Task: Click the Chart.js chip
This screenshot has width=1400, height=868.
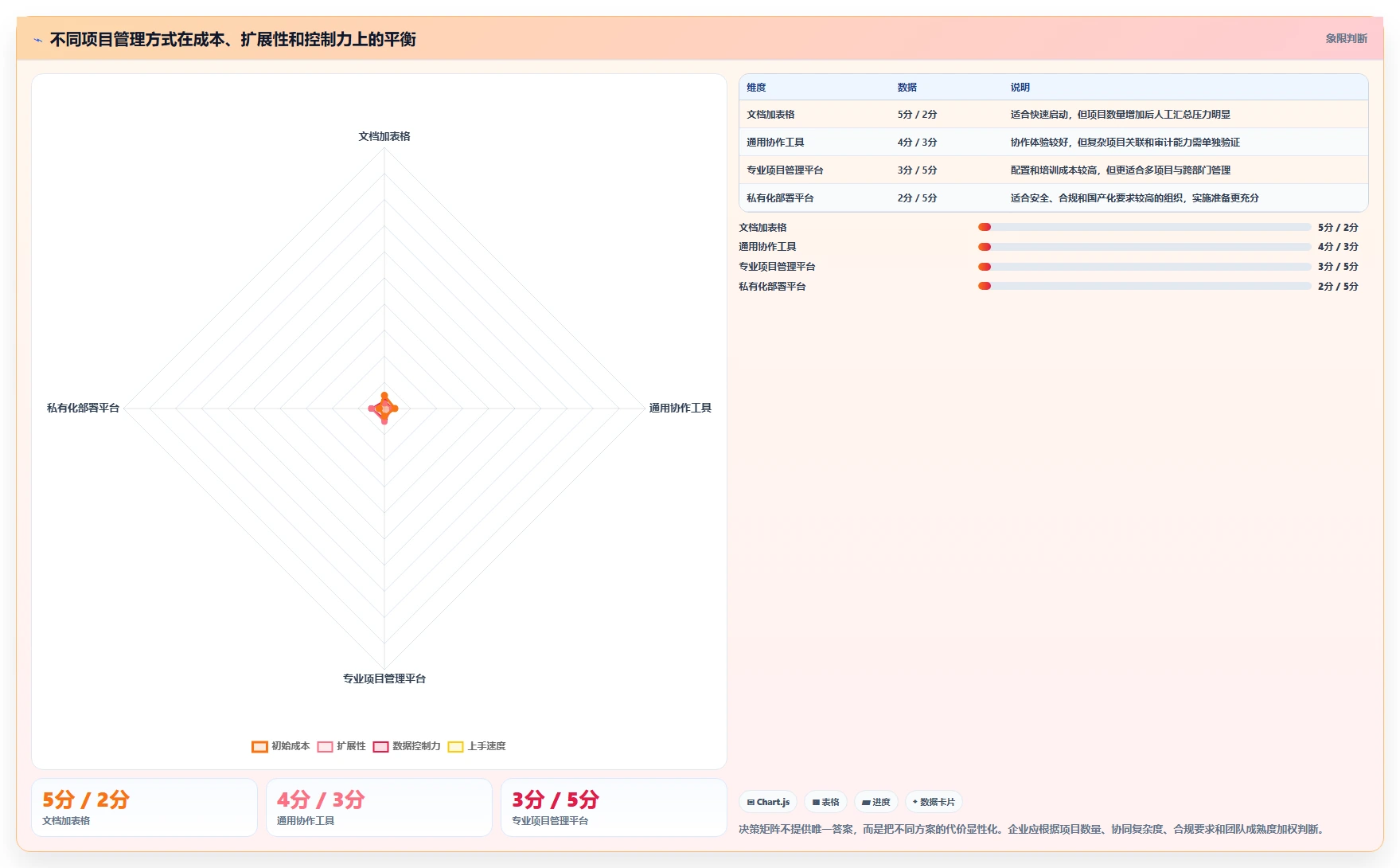Action: tap(768, 802)
